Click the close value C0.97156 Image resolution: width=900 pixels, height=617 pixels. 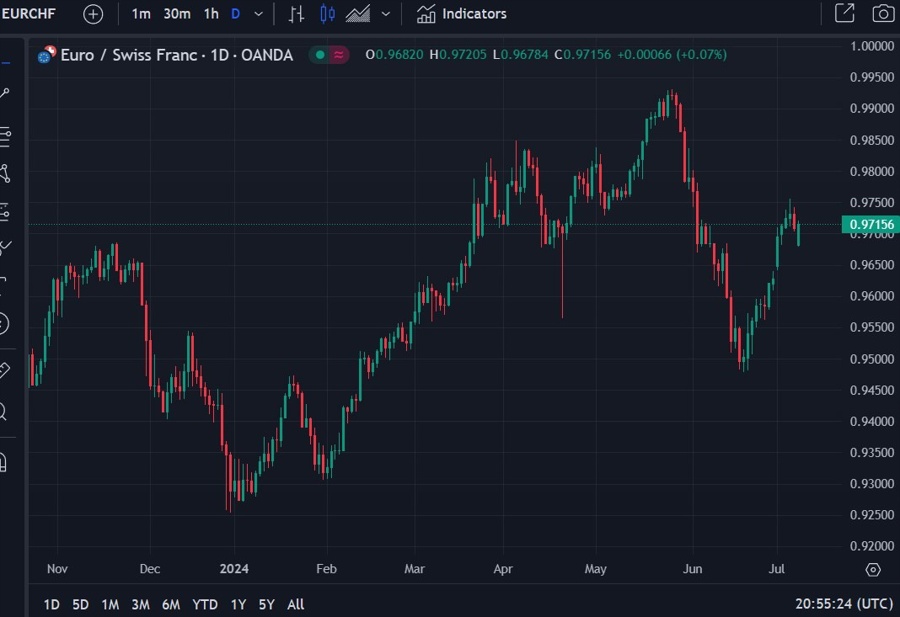pos(583,55)
